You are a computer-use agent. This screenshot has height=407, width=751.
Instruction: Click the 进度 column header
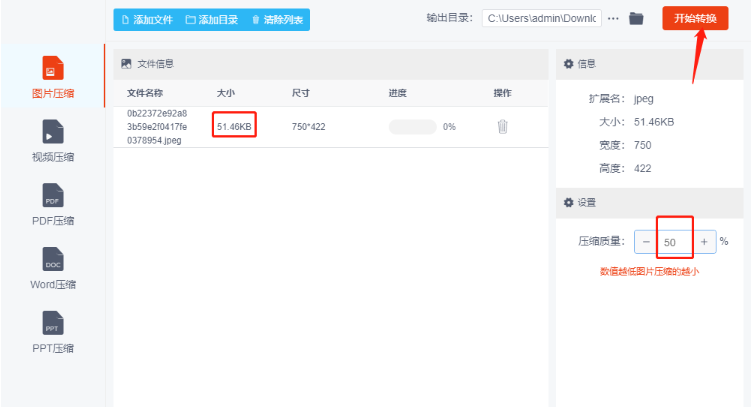click(x=398, y=93)
